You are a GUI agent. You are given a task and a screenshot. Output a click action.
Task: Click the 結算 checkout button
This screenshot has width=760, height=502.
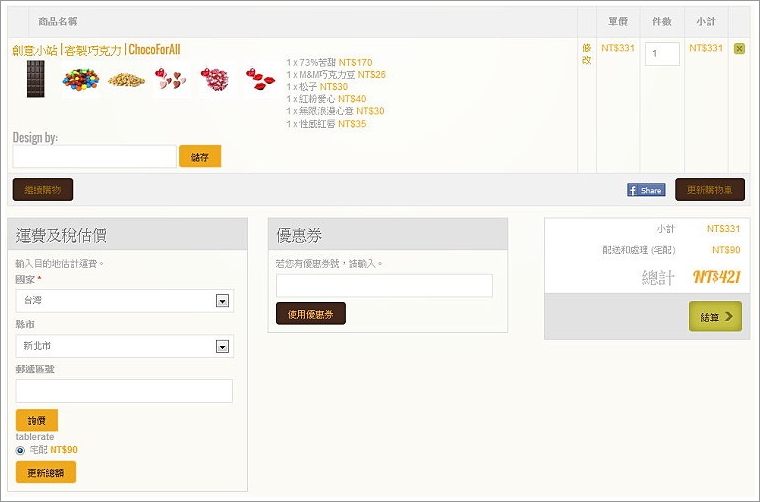715,316
